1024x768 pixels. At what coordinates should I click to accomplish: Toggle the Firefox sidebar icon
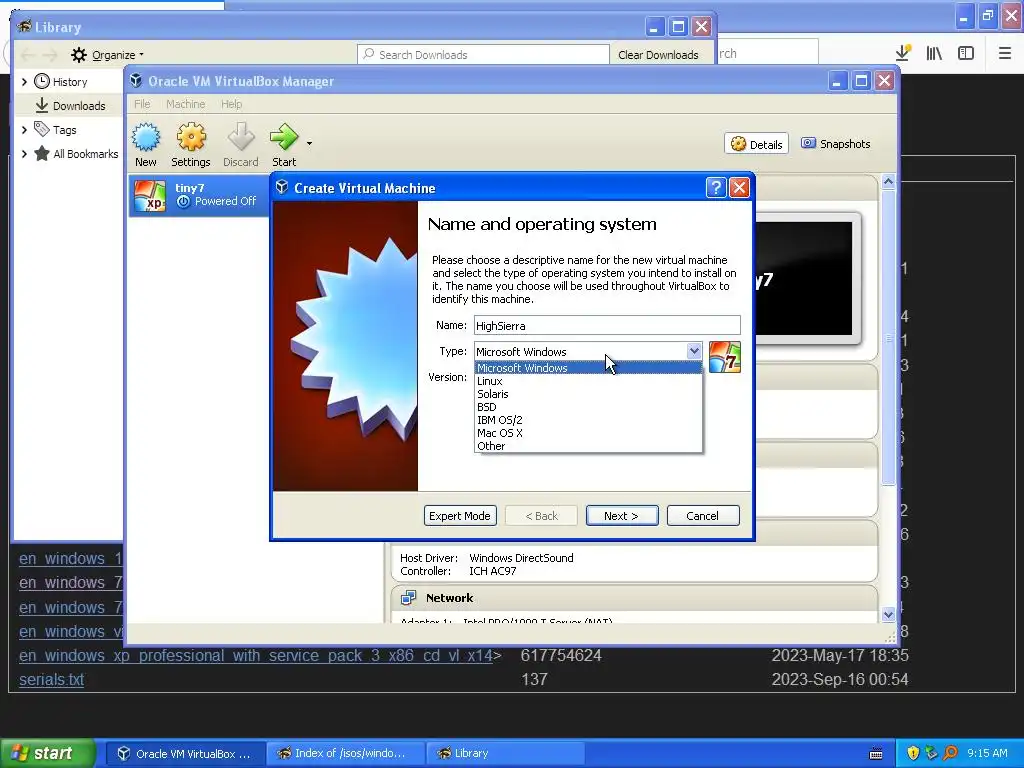point(966,54)
